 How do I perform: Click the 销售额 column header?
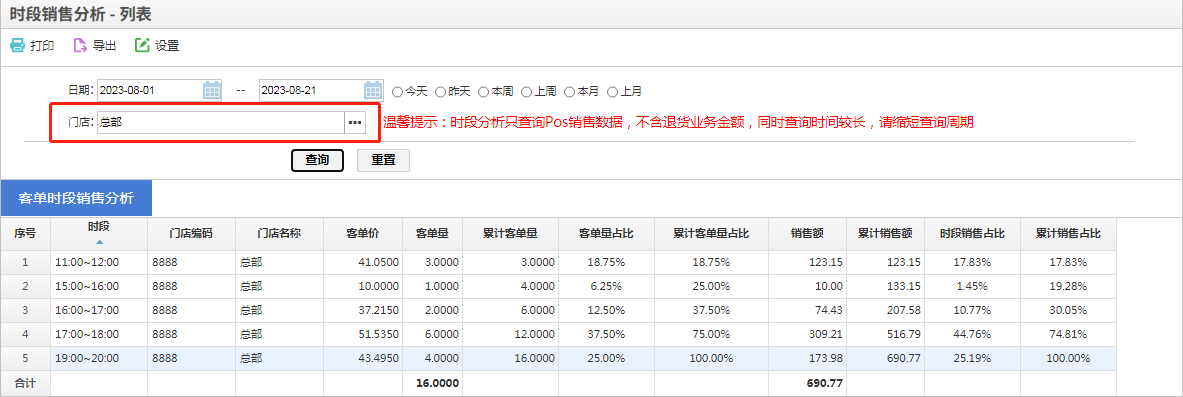pyautogui.click(x=807, y=234)
